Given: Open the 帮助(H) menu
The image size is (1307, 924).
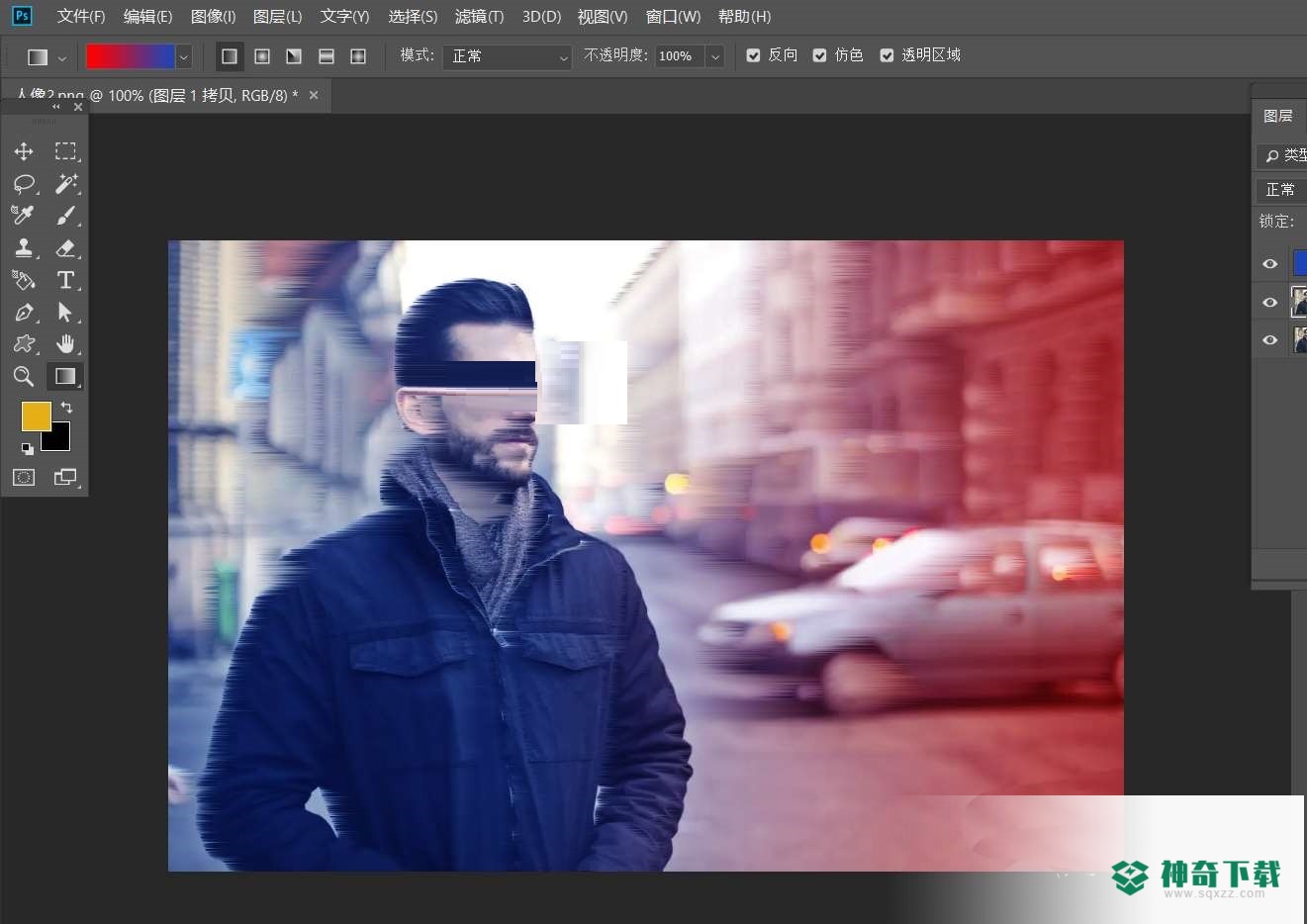Looking at the screenshot, I should pos(744,17).
